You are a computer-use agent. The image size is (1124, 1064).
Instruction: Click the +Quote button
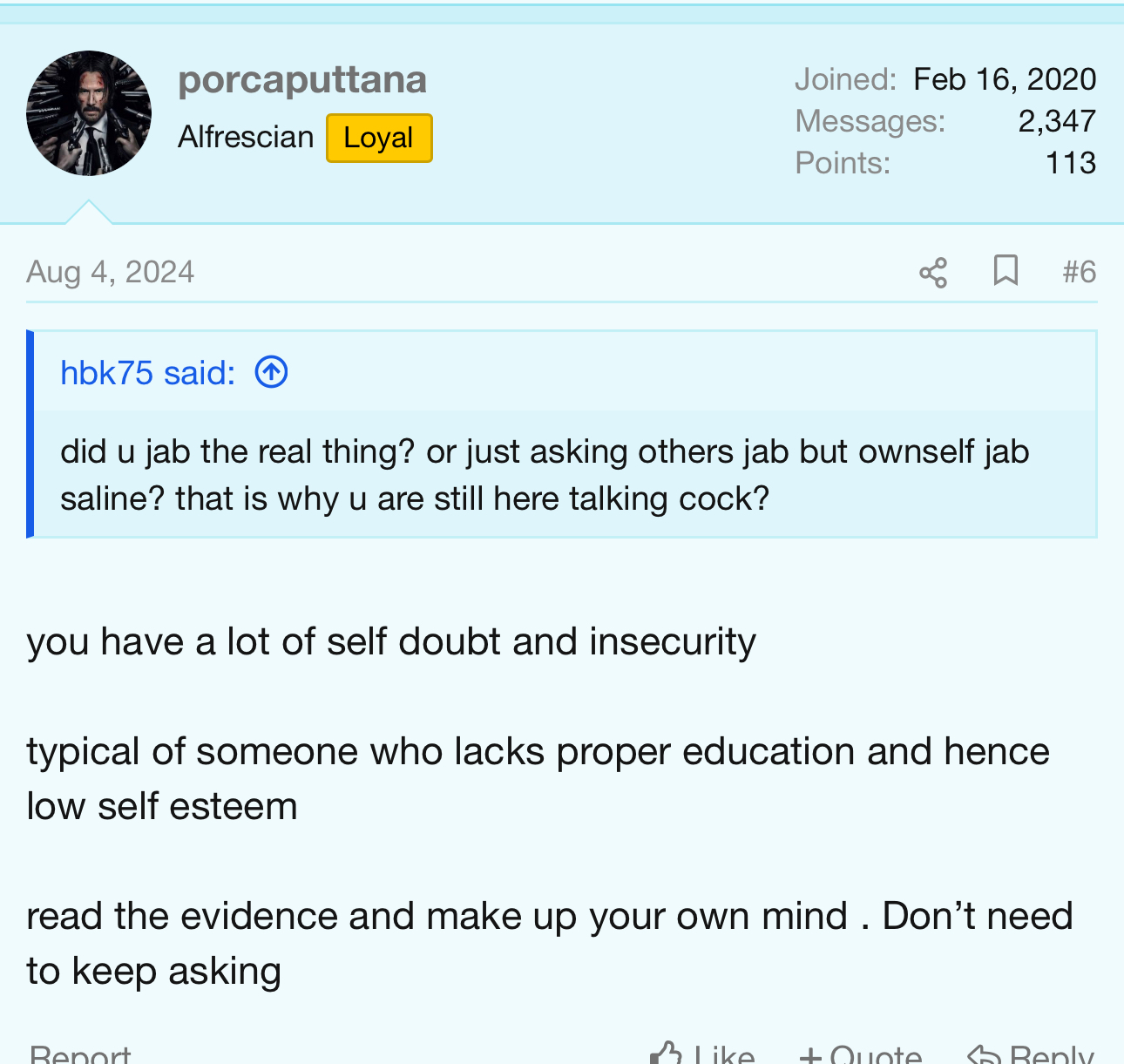tap(860, 1054)
